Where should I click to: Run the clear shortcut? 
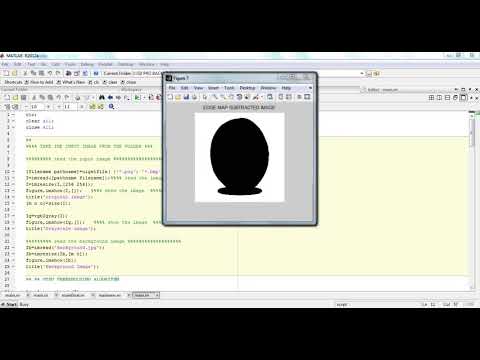[110, 82]
